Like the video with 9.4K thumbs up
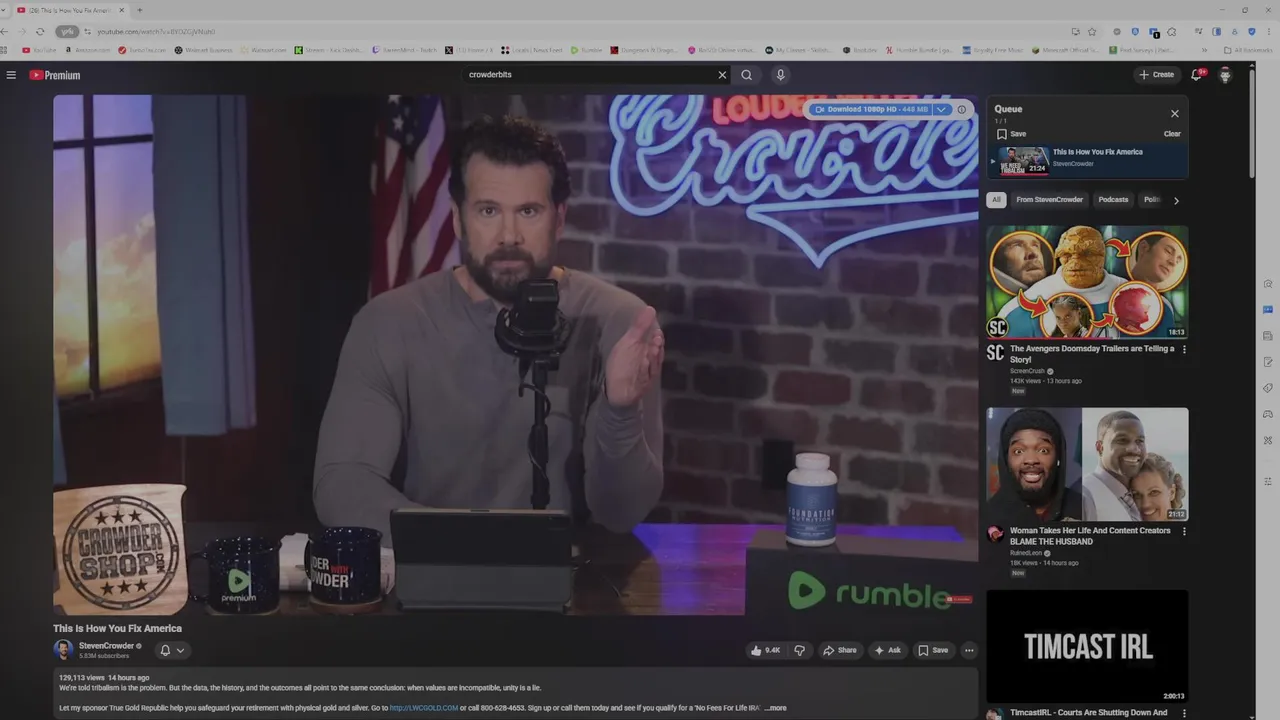The image size is (1280, 720). click(765, 650)
